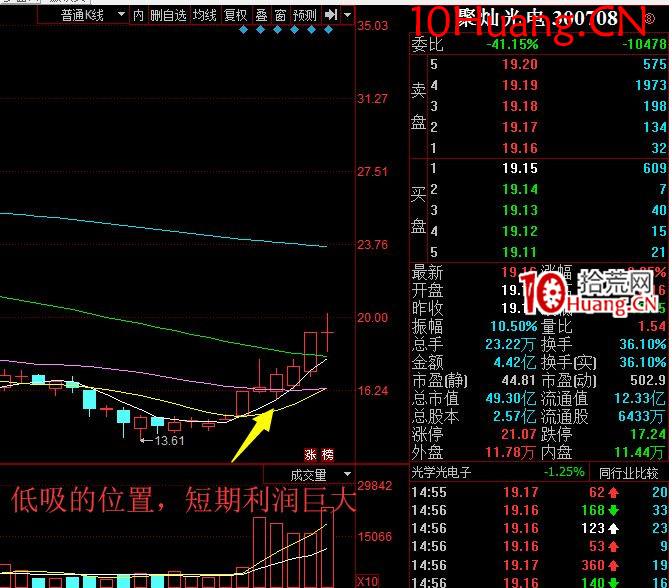Screen dimensions: 669x588
Task: Open 同行业比较 industry comparison tab
Action: click(628, 473)
